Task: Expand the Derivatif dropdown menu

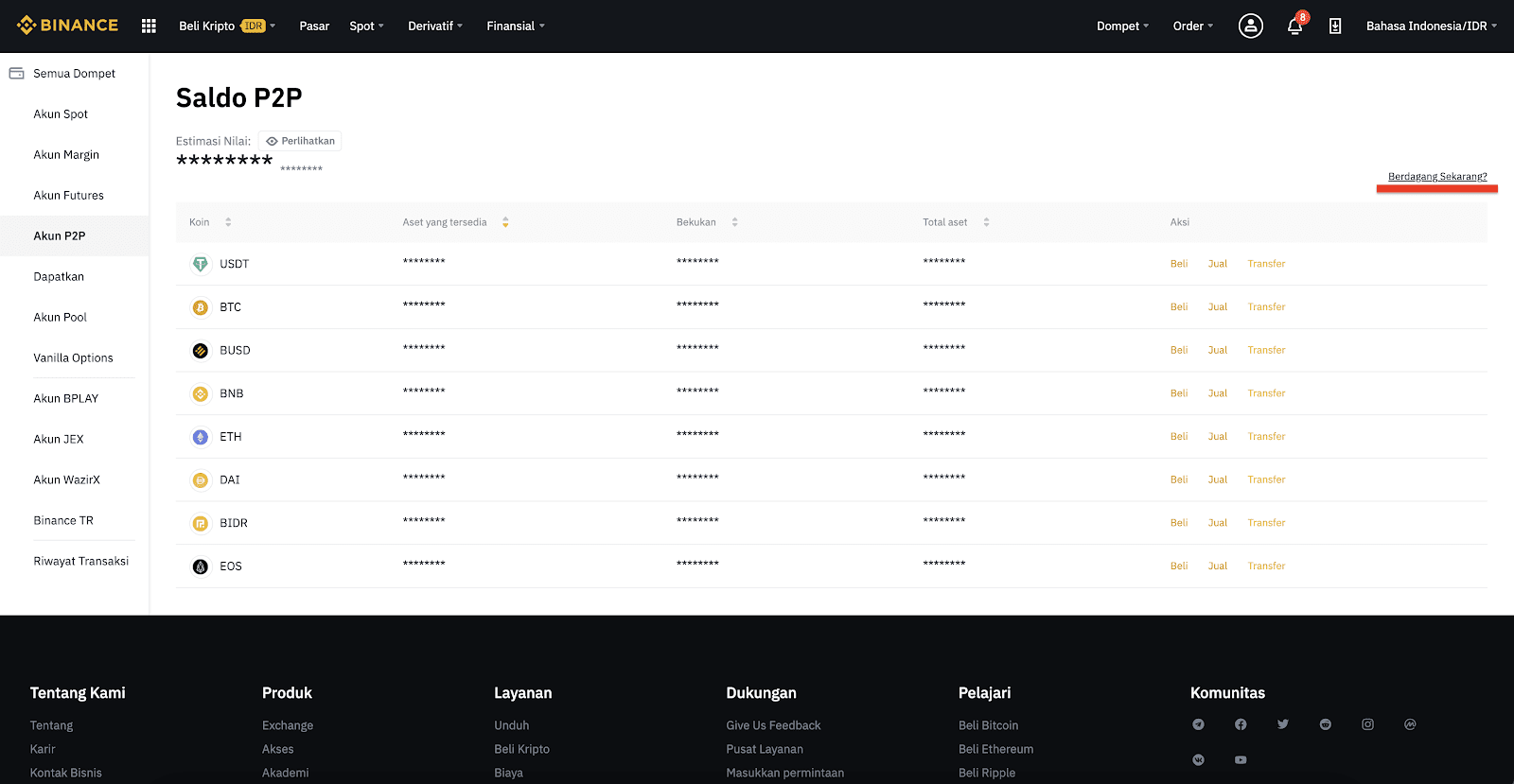Action: pyautogui.click(x=435, y=26)
